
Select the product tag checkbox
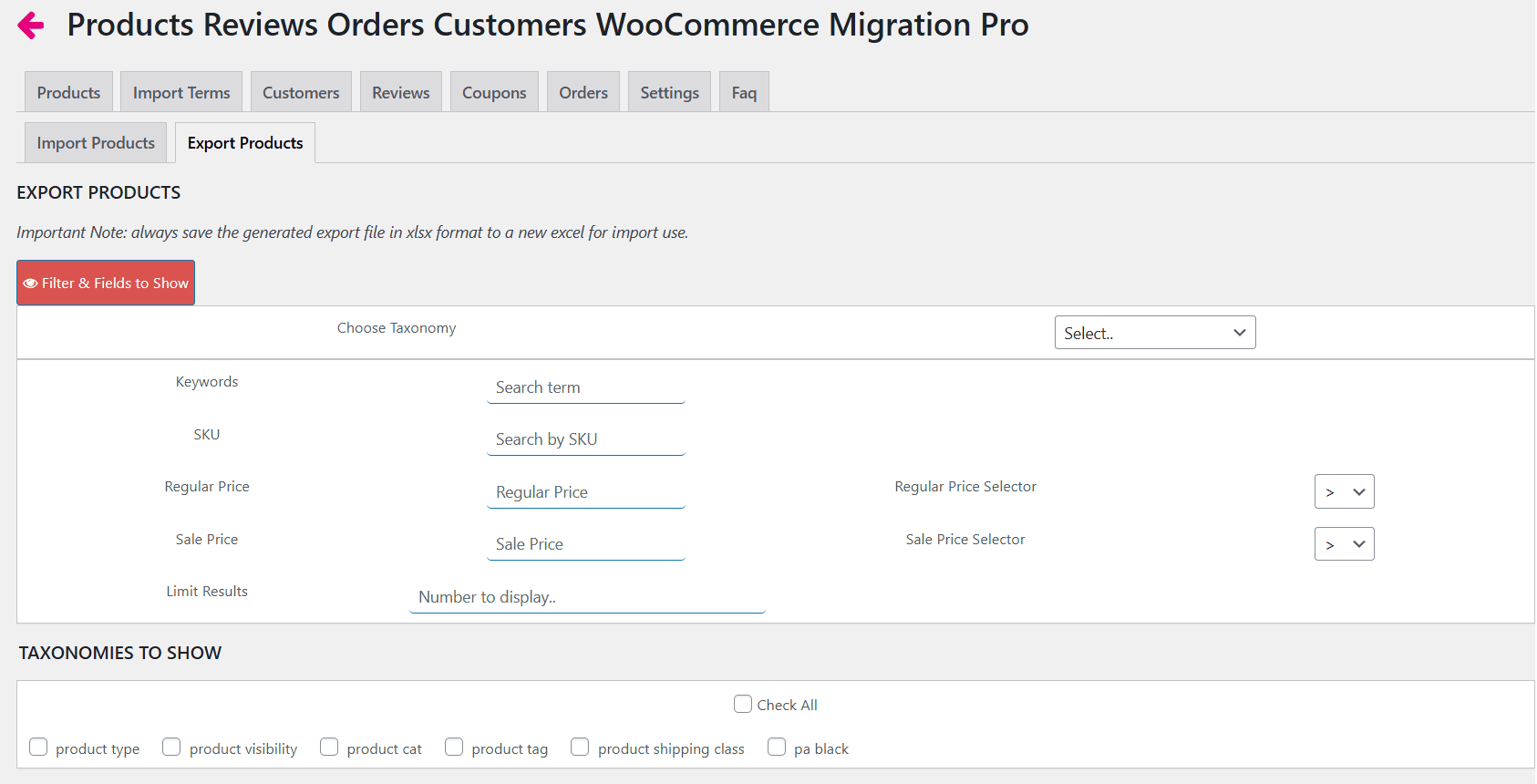tap(454, 747)
